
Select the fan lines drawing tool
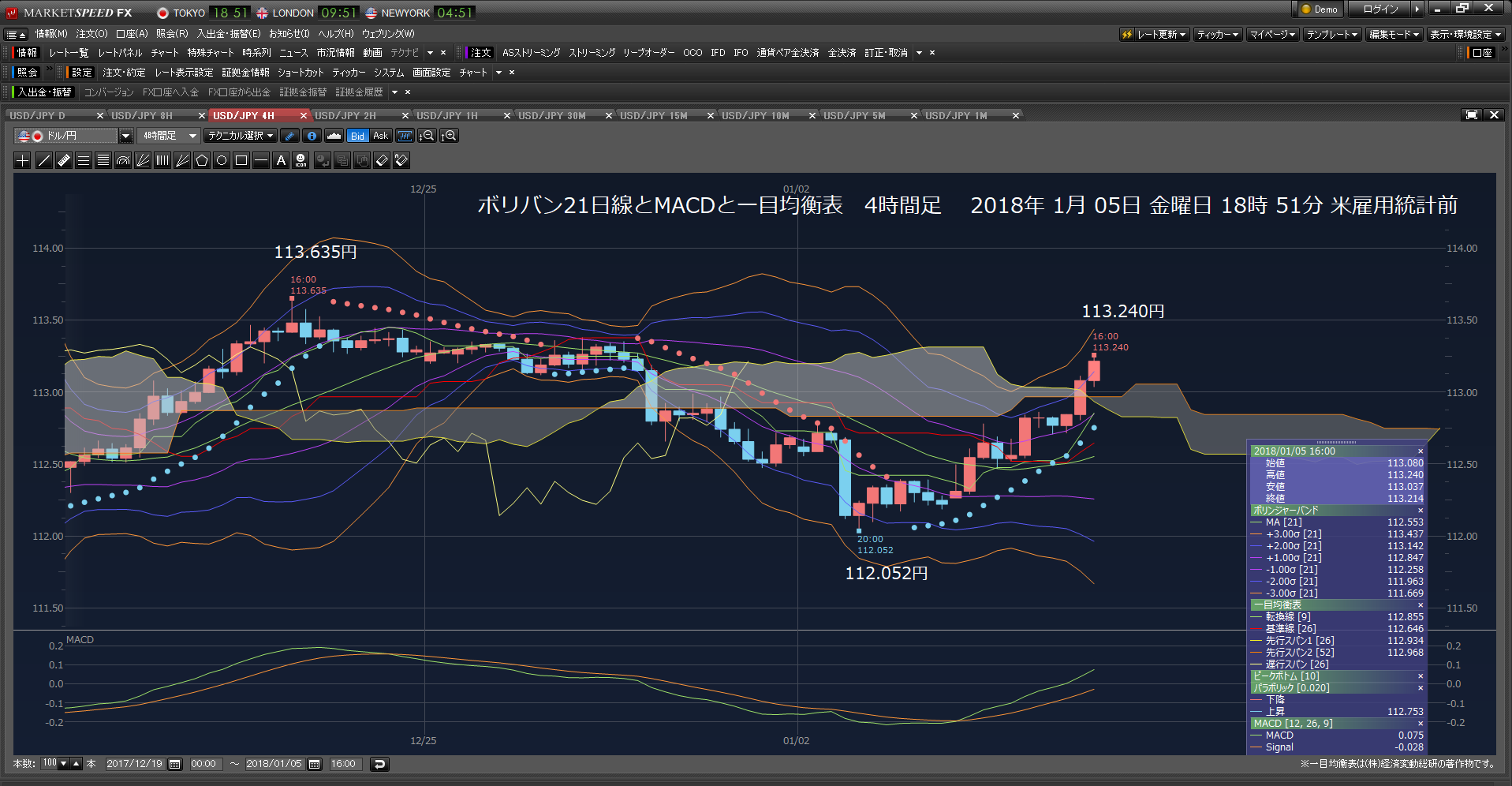click(143, 160)
